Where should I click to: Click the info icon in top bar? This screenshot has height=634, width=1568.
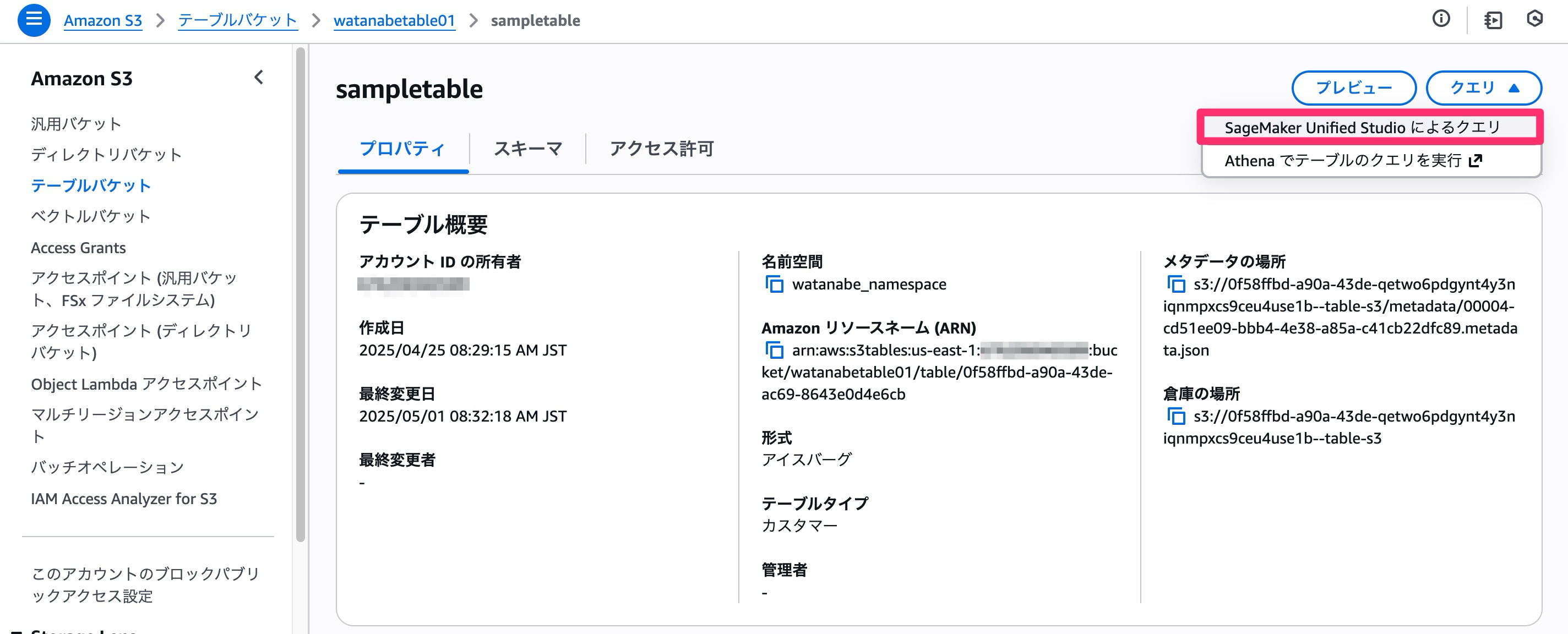(1440, 19)
